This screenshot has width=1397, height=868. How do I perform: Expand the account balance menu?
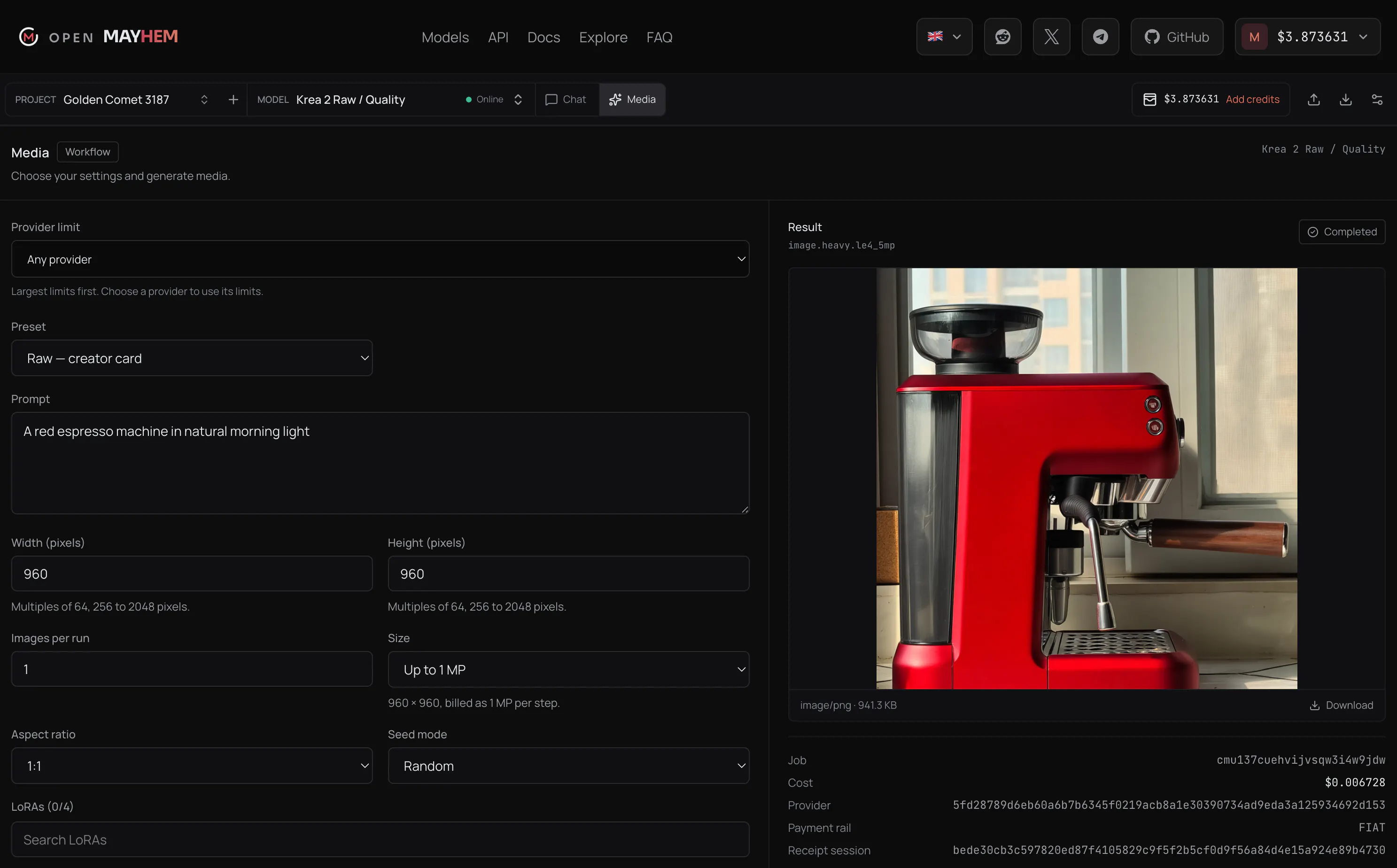(1307, 37)
